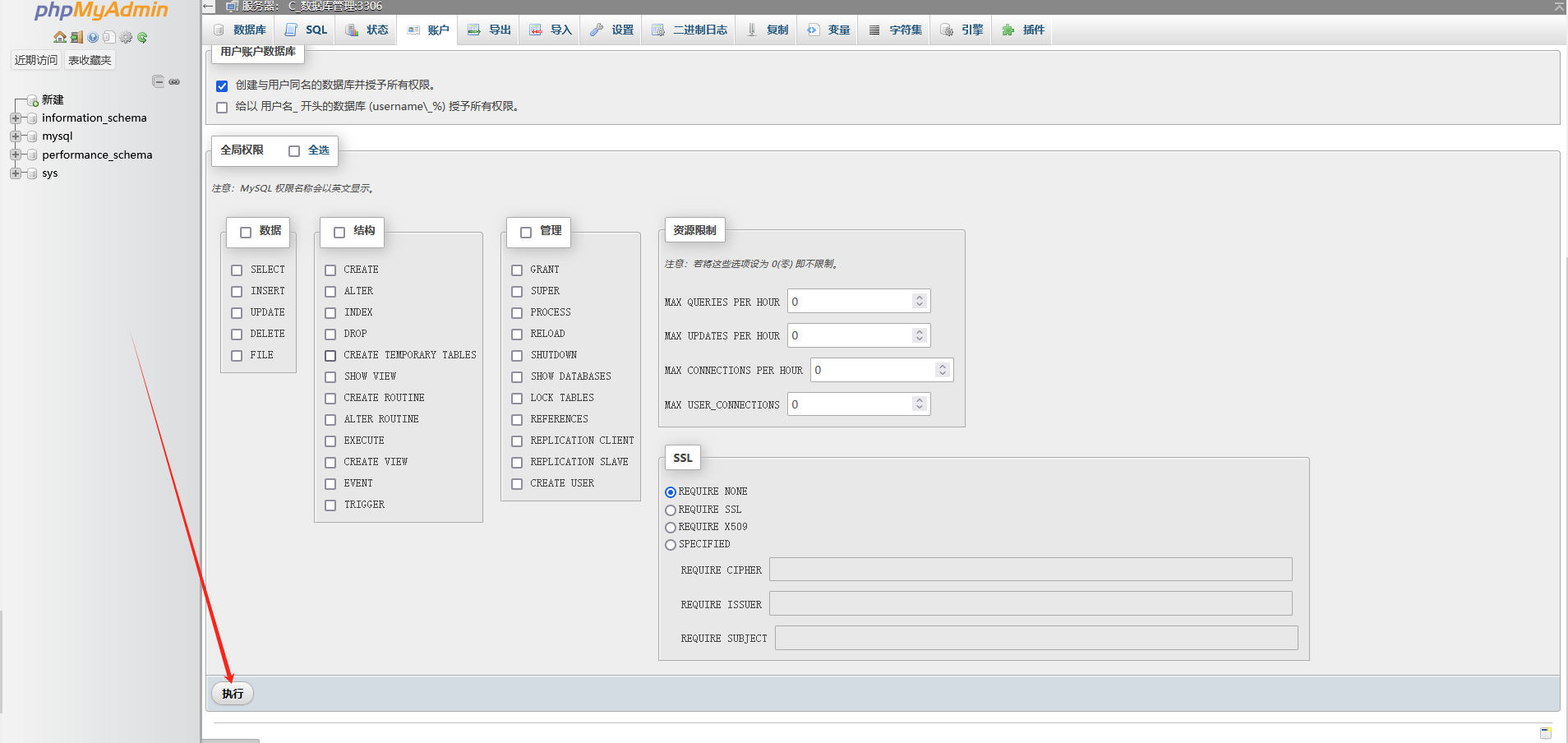Enable the GRANT privilege checkbox
This screenshot has height=743, width=1568.
tap(517, 270)
